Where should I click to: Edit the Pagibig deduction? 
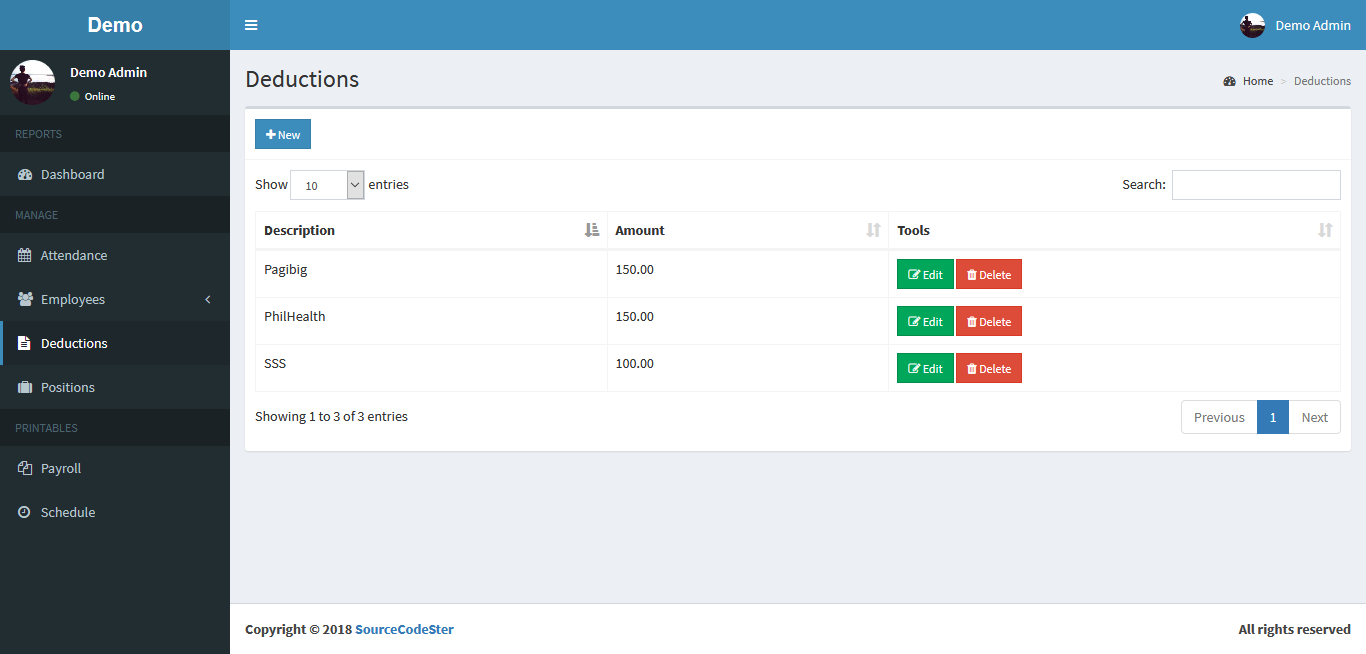925,274
